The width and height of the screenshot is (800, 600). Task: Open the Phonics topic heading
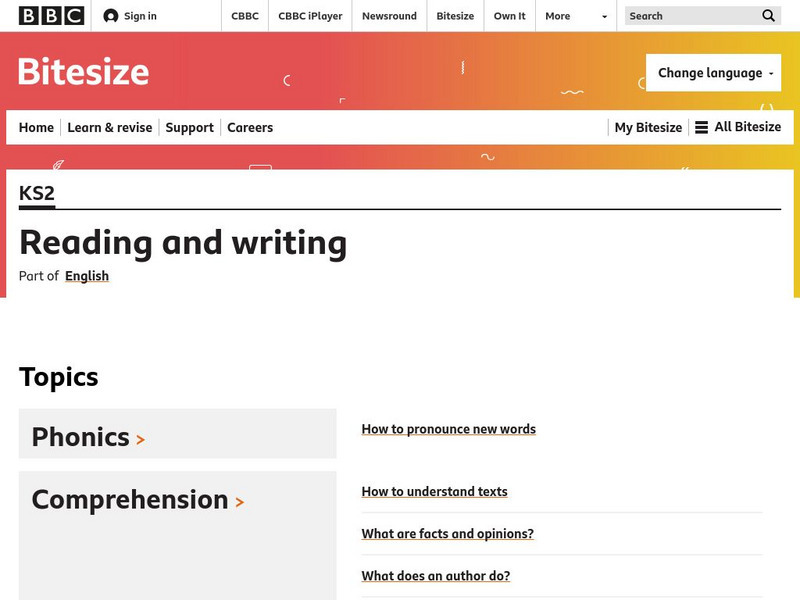pos(80,437)
